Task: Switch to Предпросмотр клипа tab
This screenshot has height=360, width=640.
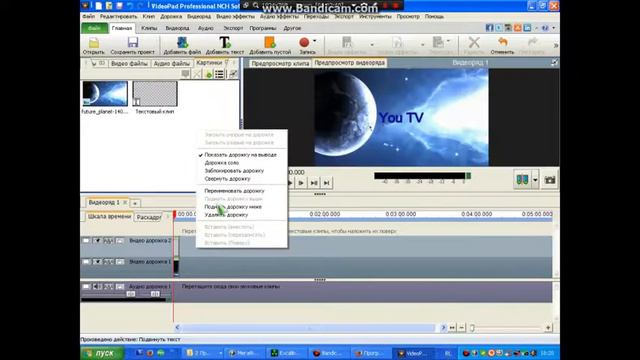Action: (x=280, y=63)
